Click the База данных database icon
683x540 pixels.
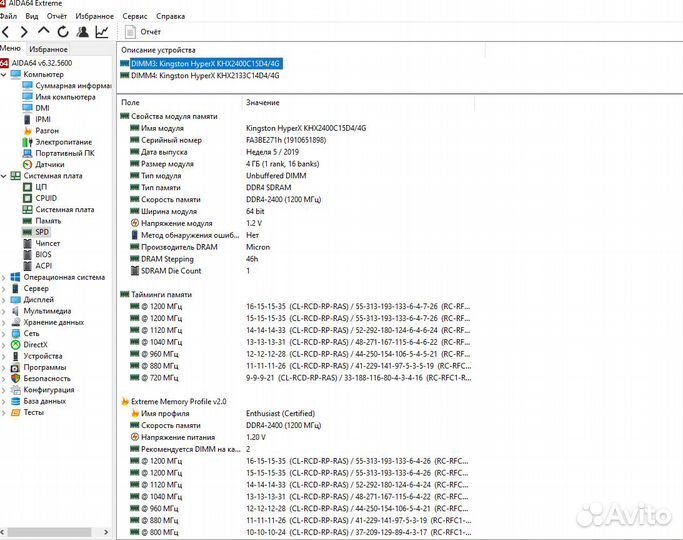pos(15,402)
